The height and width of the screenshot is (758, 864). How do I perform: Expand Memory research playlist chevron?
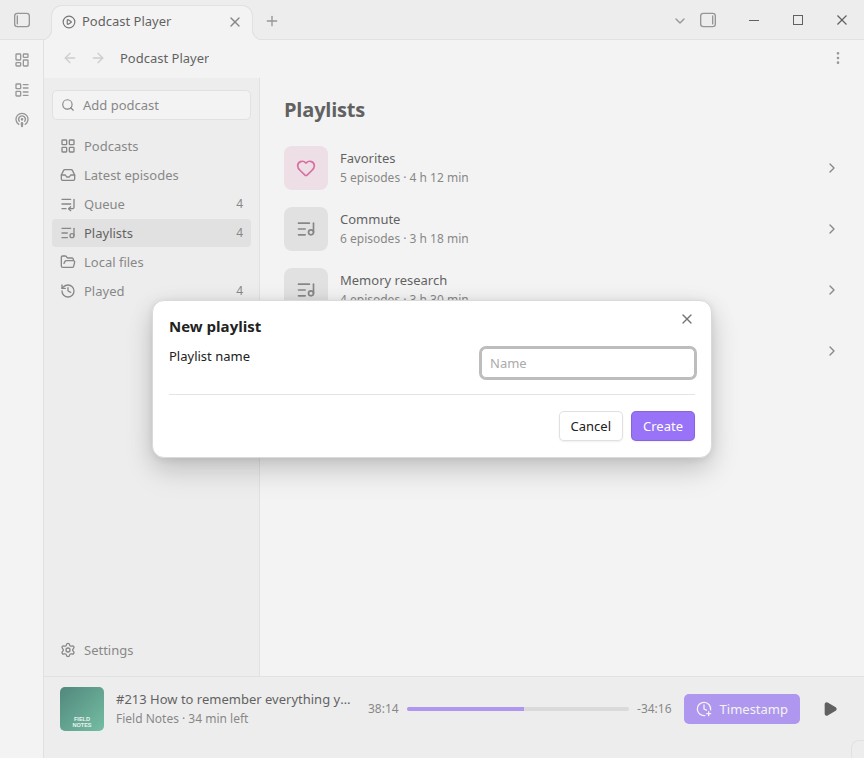coord(831,290)
